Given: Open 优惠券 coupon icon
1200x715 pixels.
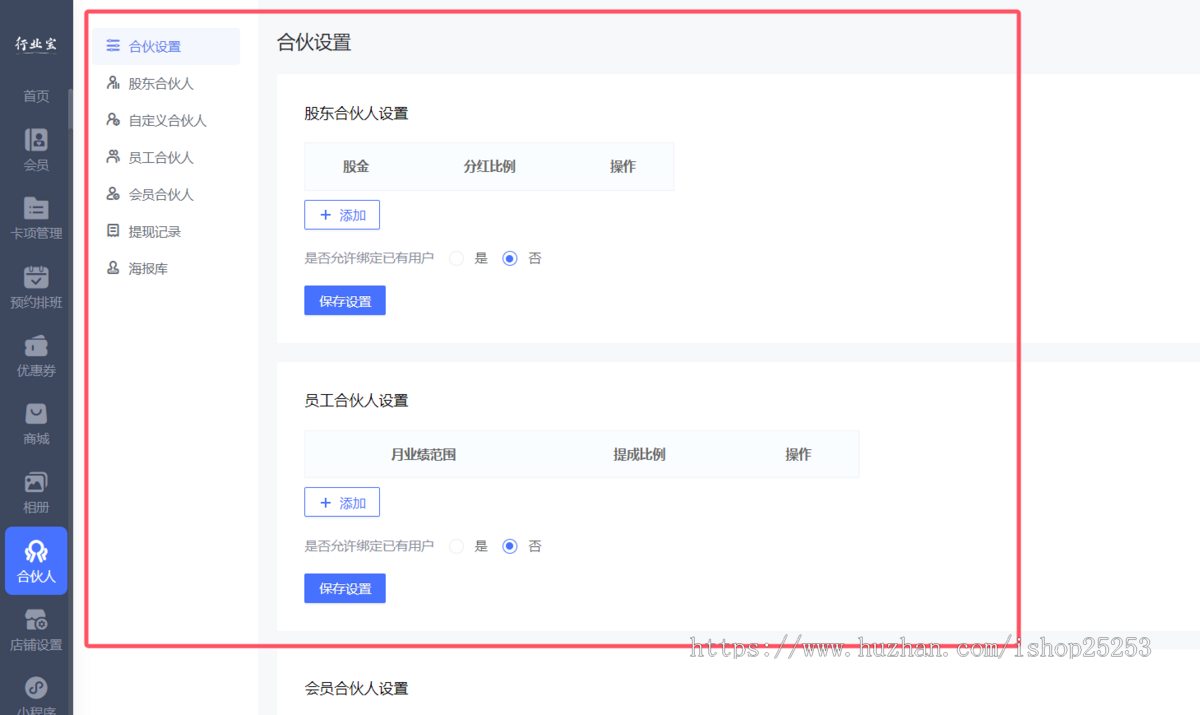Looking at the screenshot, I should pyautogui.click(x=36, y=346).
